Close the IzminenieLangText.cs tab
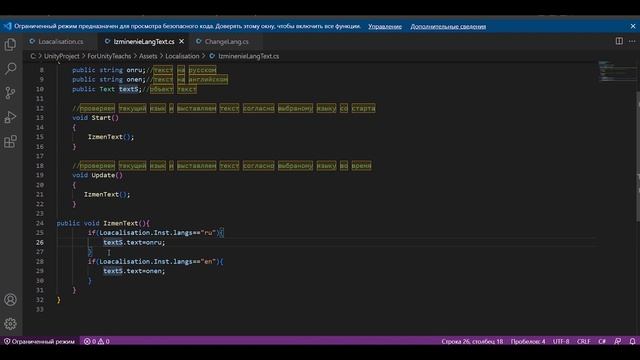This screenshot has height=360, width=640. (x=182, y=41)
